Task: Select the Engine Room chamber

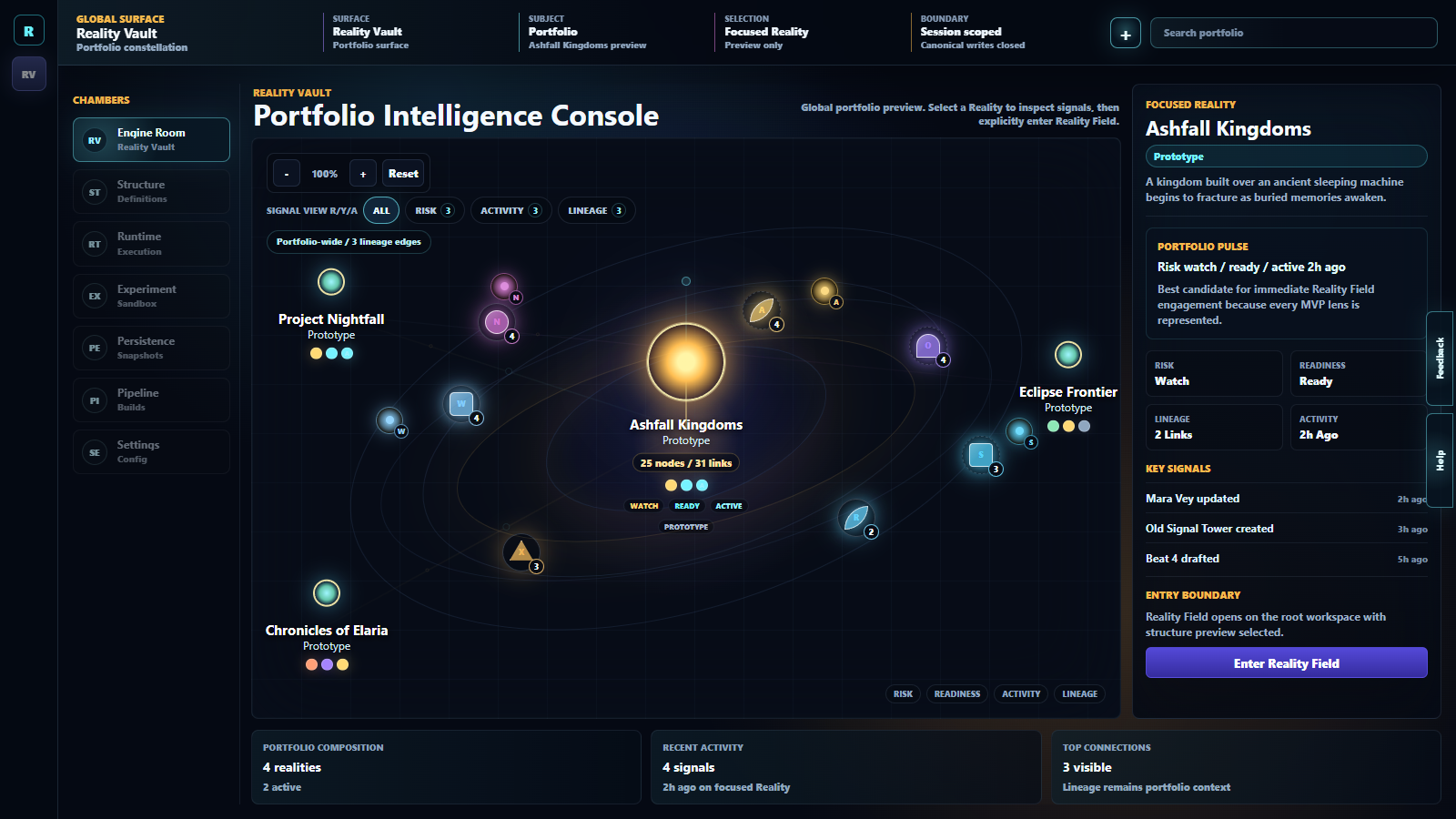Action: coord(151,140)
